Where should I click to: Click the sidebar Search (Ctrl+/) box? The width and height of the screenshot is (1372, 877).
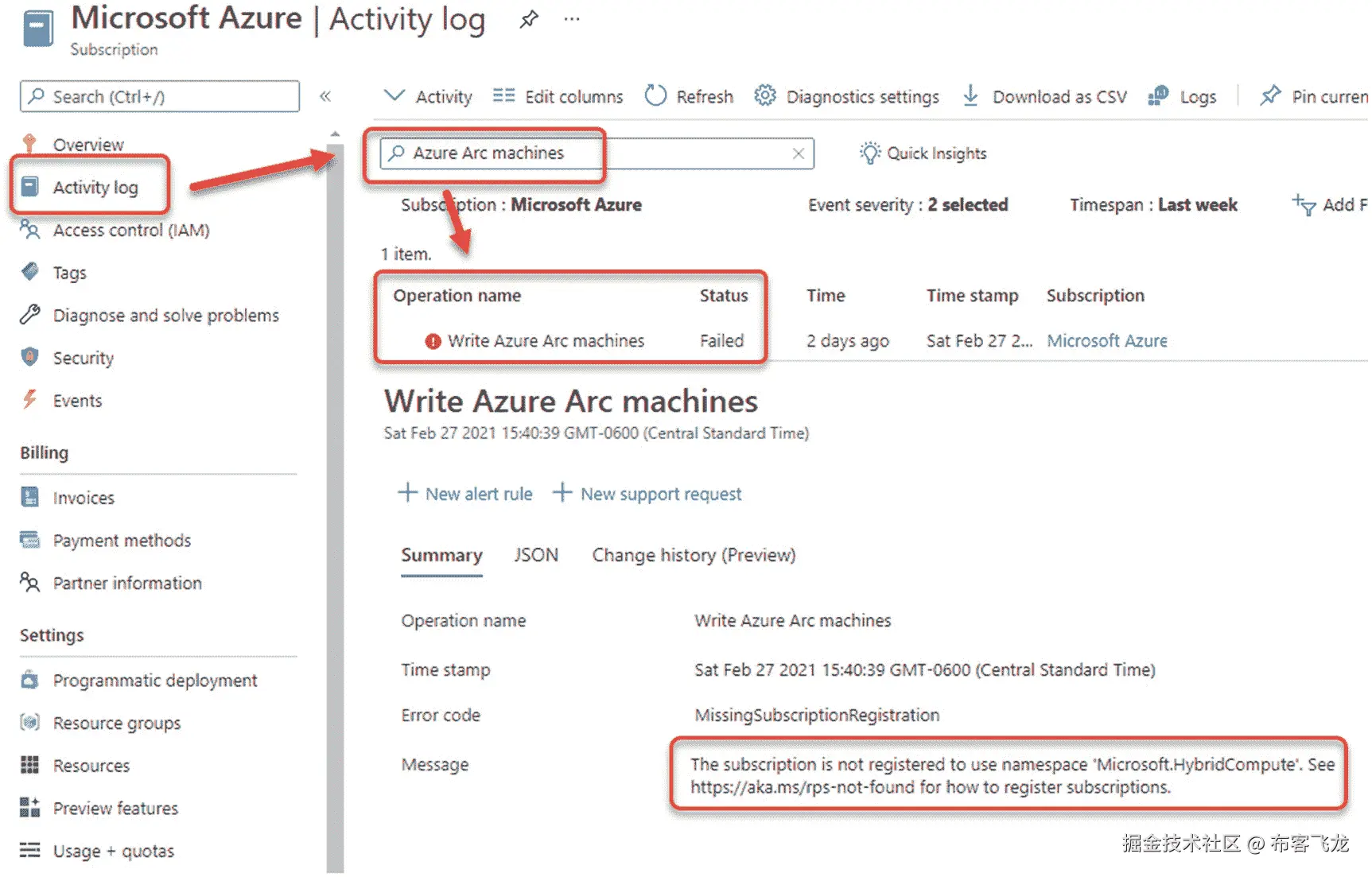pyautogui.click(x=160, y=96)
